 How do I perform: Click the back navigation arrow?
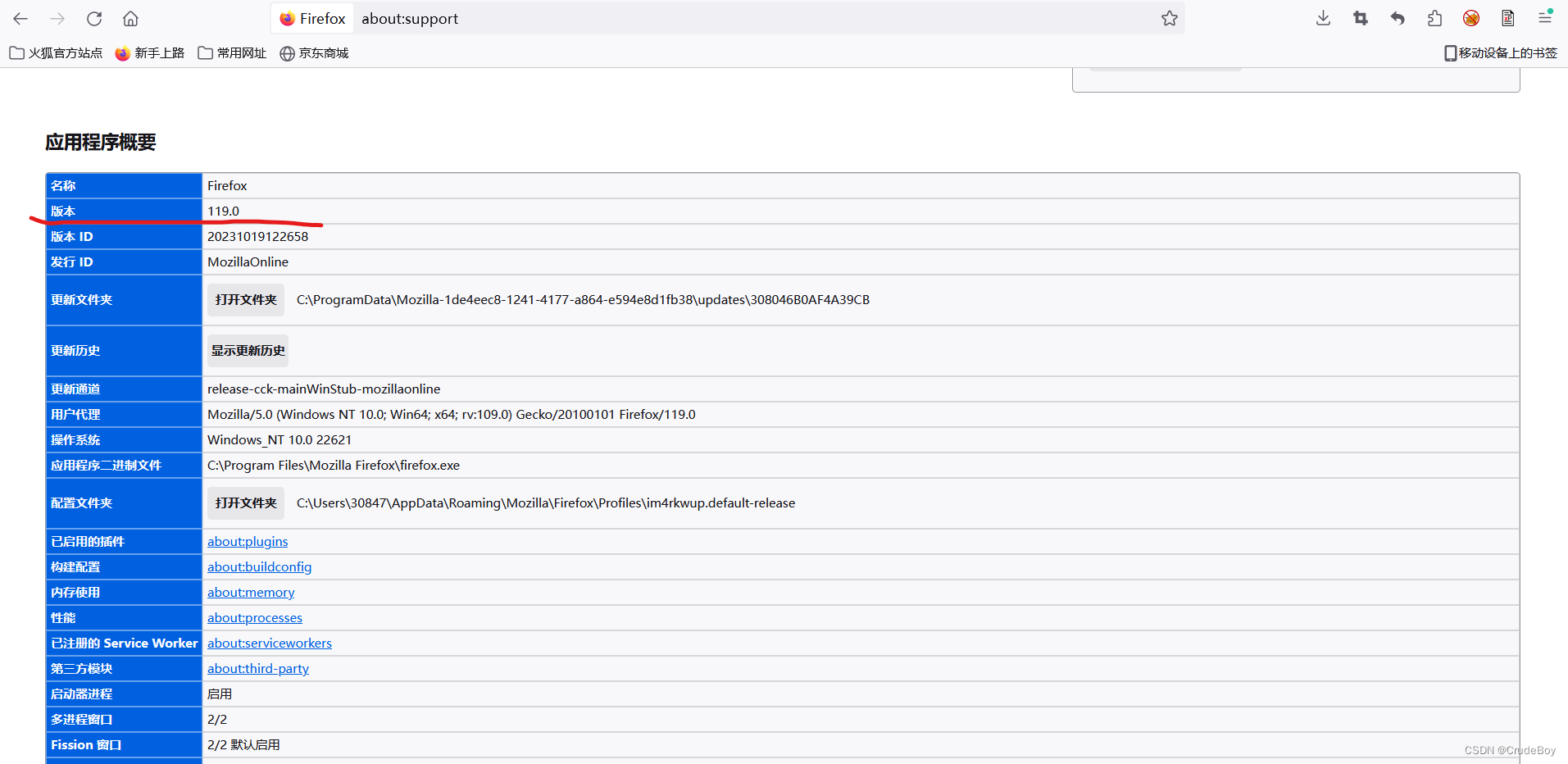pos(20,18)
